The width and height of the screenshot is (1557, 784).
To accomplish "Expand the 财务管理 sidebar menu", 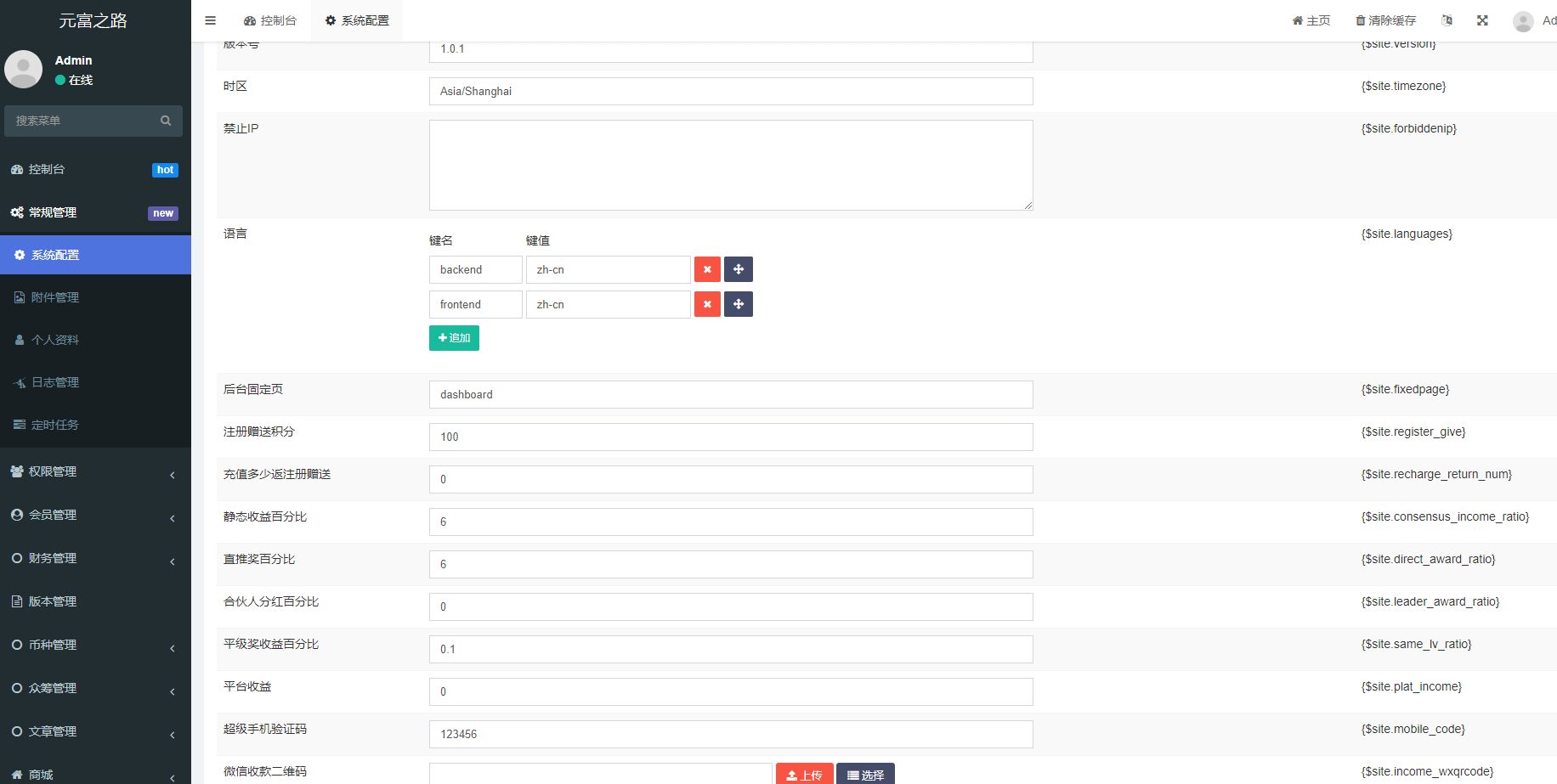I will [x=93, y=558].
